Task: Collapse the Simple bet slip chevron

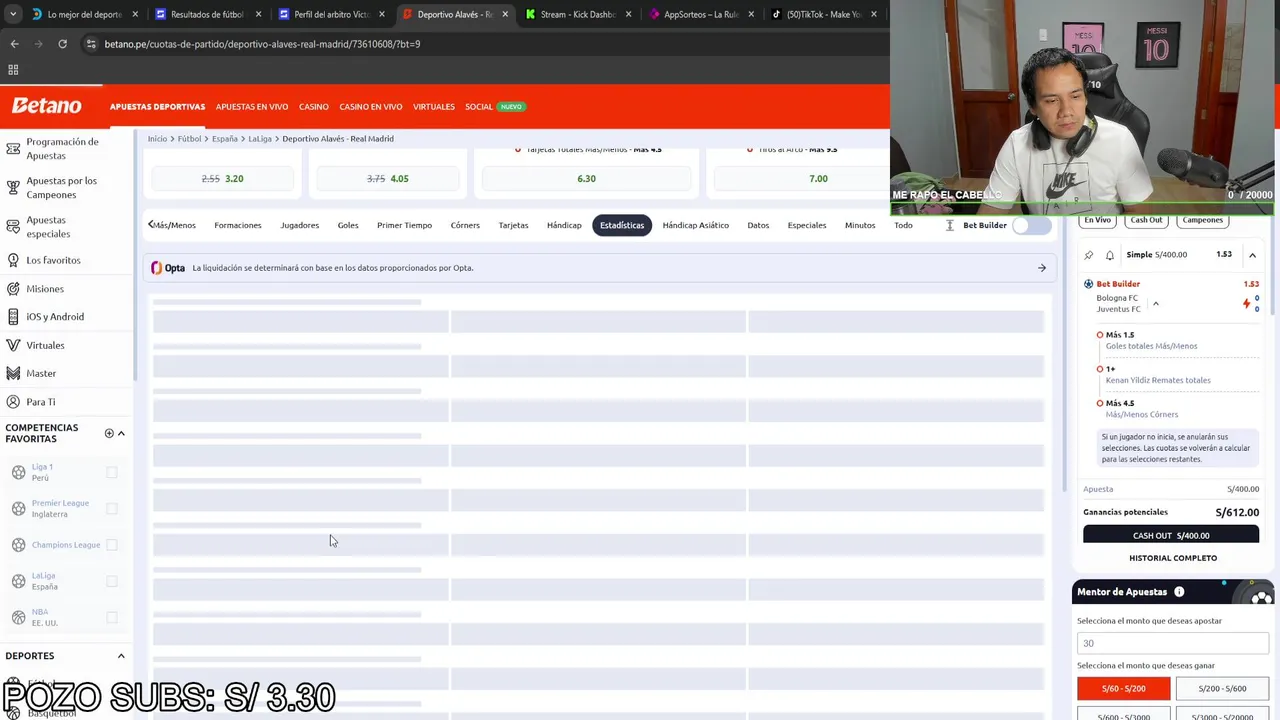Action: tap(1252, 255)
